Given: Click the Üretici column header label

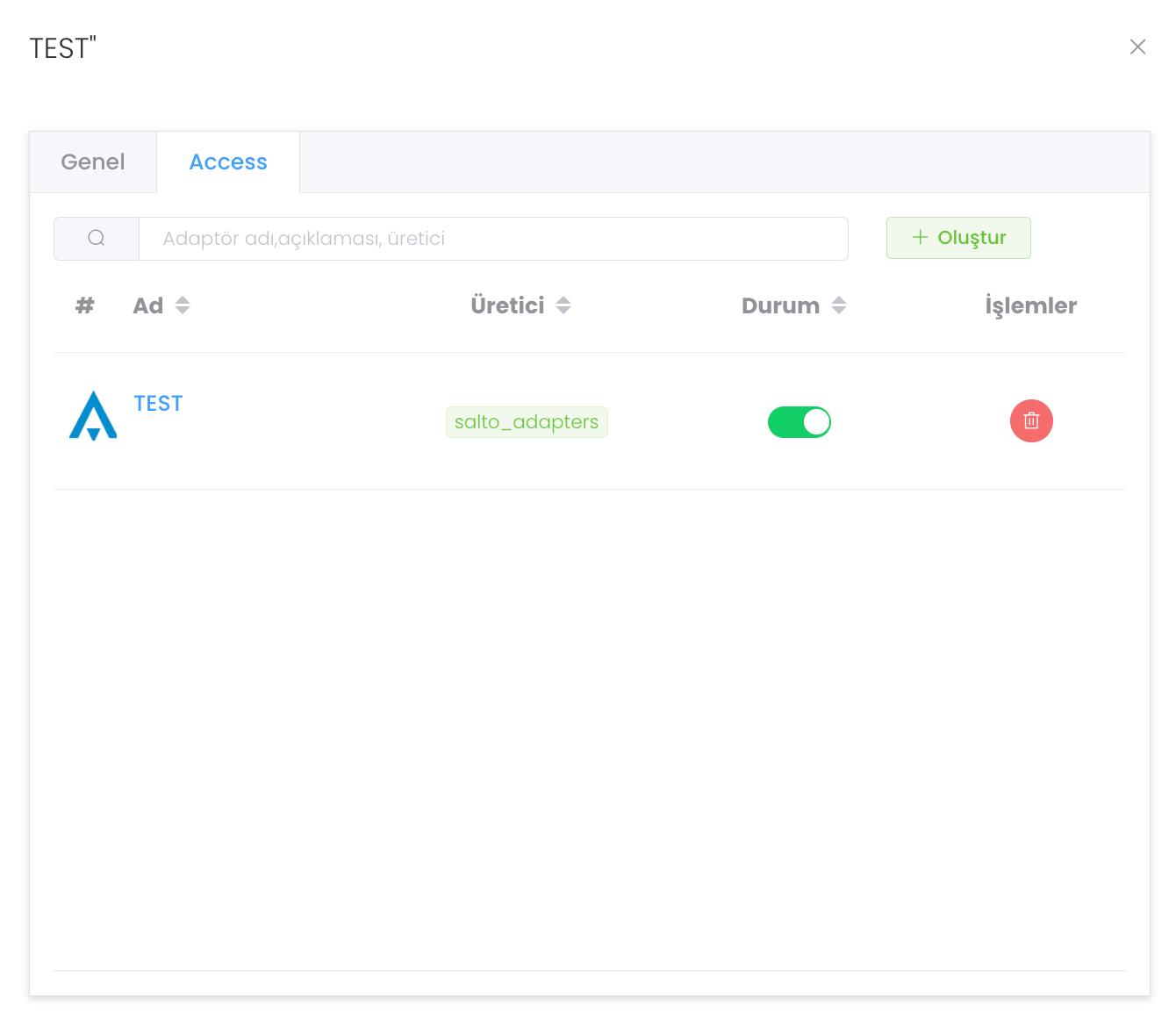Looking at the screenshot, I should pyautogui.click(x=507, y=305).
